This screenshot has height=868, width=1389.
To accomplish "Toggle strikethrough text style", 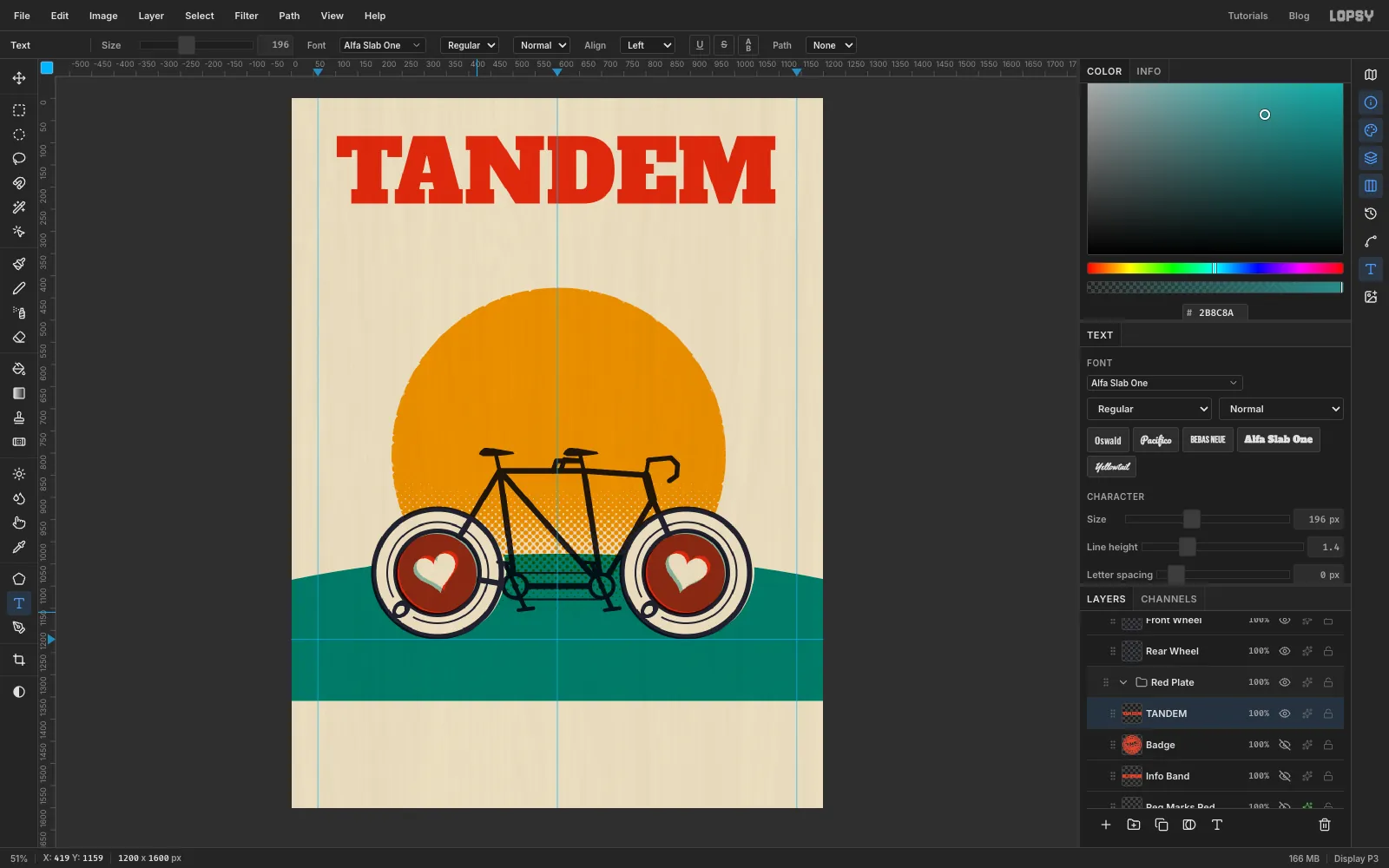I will click(724, 45).
